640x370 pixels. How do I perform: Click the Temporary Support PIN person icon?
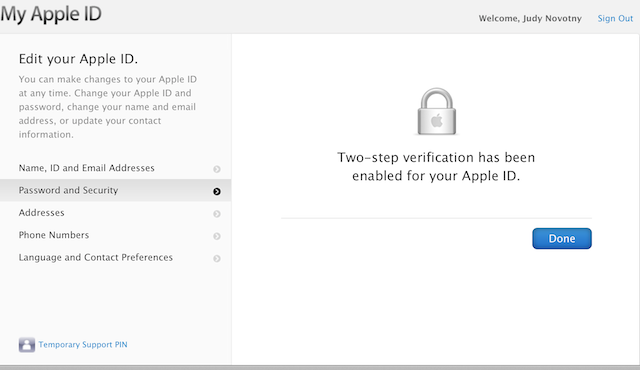[x=27, y=345]
